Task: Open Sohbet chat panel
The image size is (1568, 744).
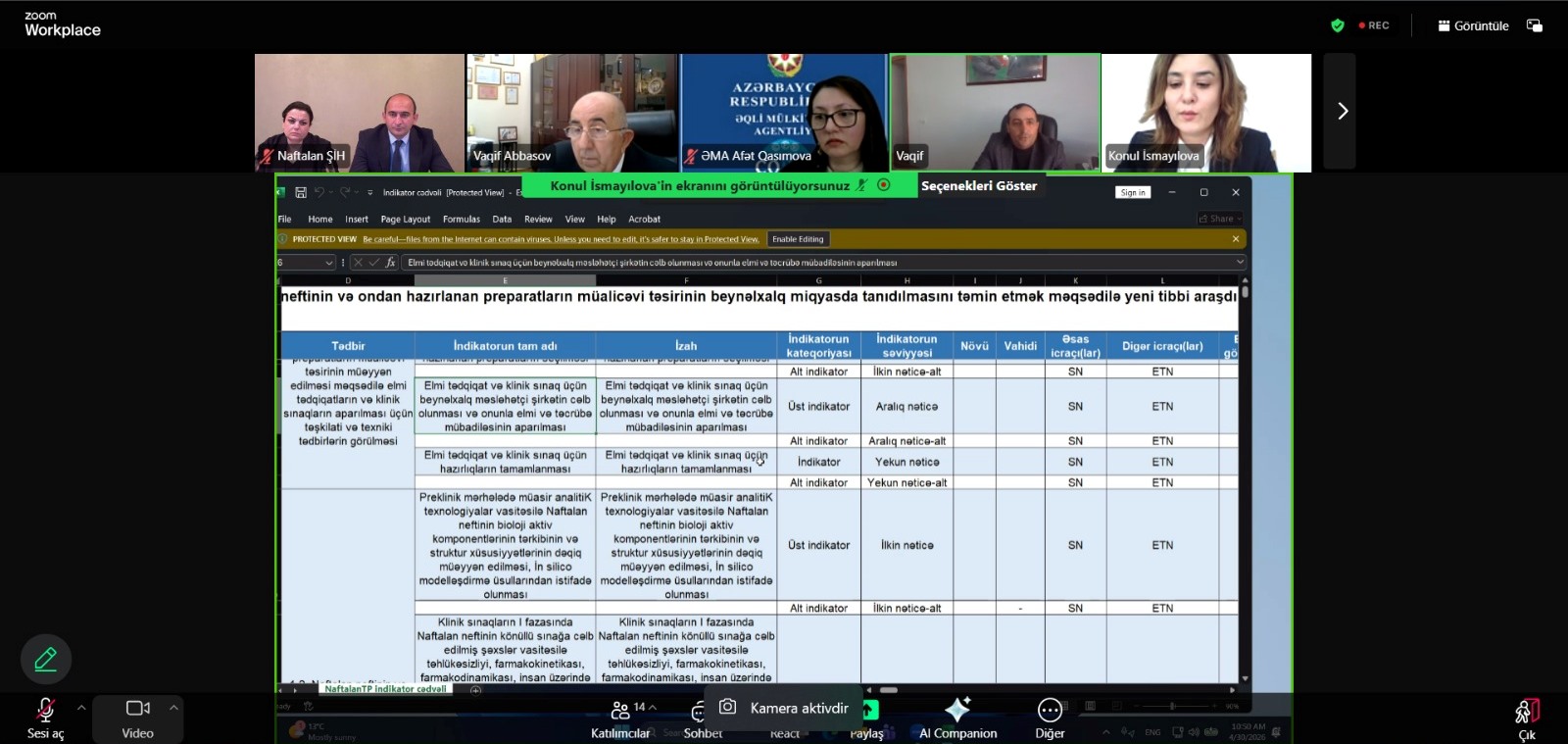Action: pos(702,720)
